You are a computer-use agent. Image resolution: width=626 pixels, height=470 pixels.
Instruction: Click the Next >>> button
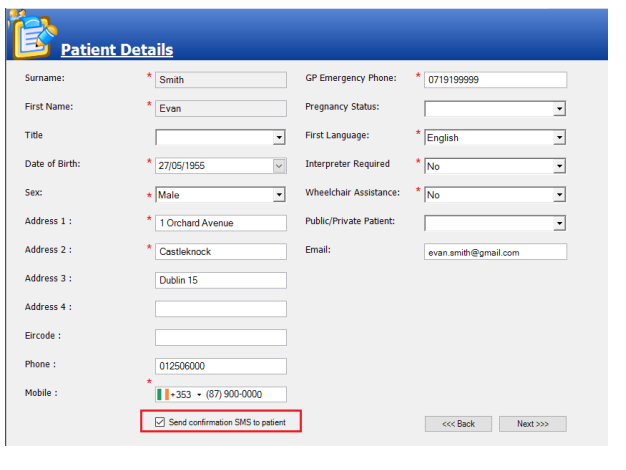532,424
